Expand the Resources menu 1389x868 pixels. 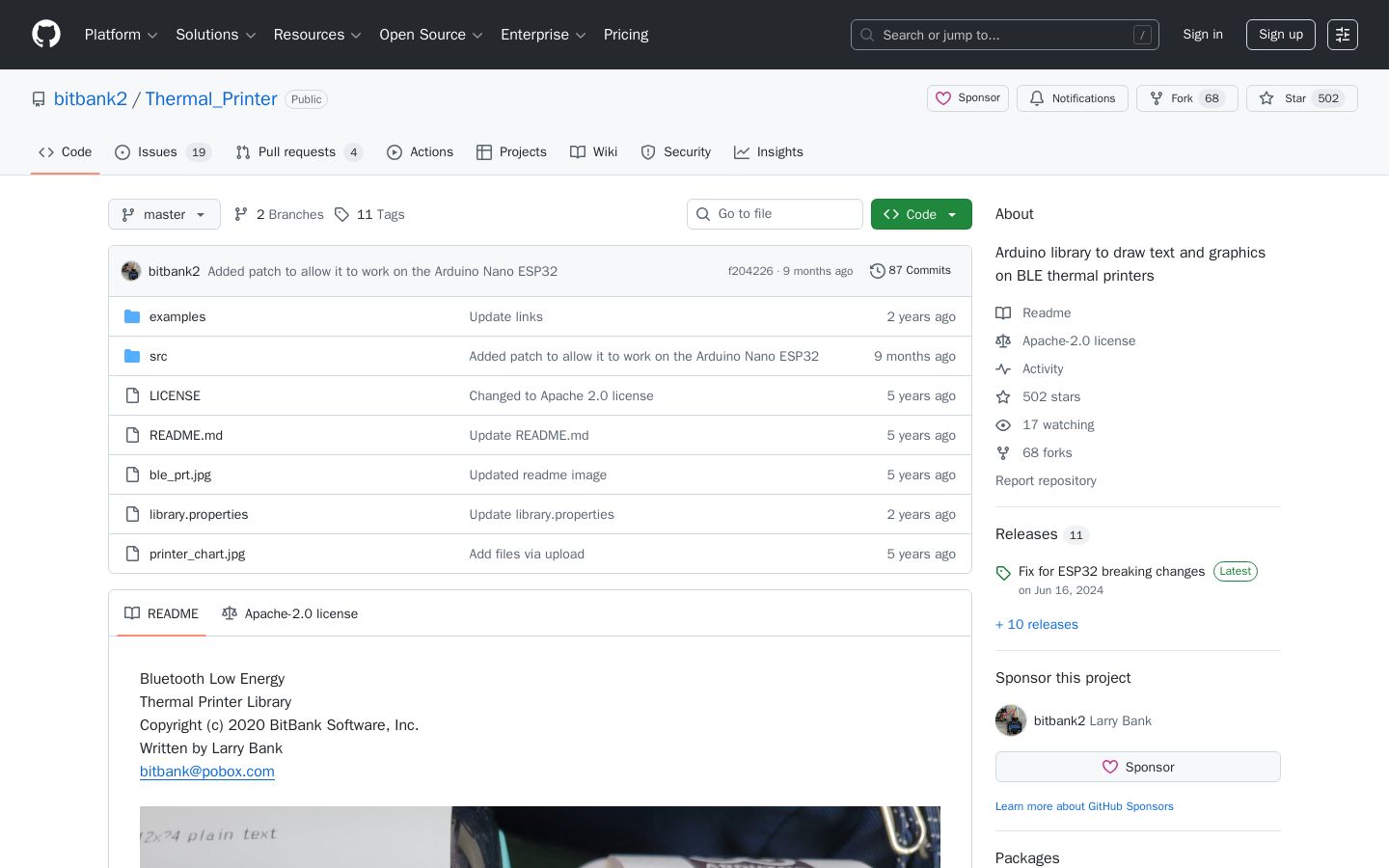pyautogui.click(x=317, y=35)
